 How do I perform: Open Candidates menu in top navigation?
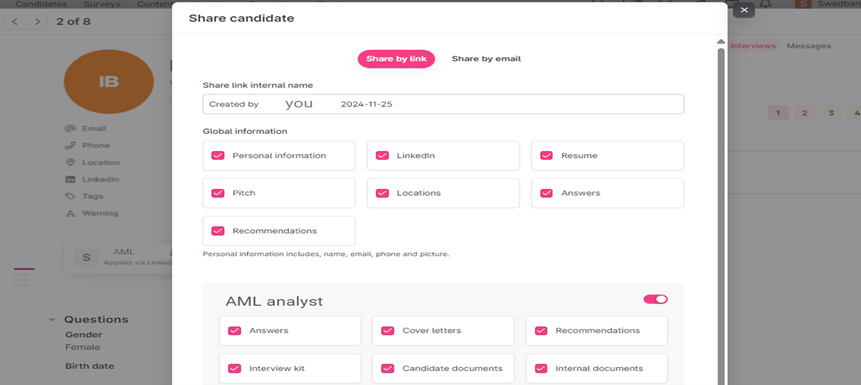coord(41,4)
